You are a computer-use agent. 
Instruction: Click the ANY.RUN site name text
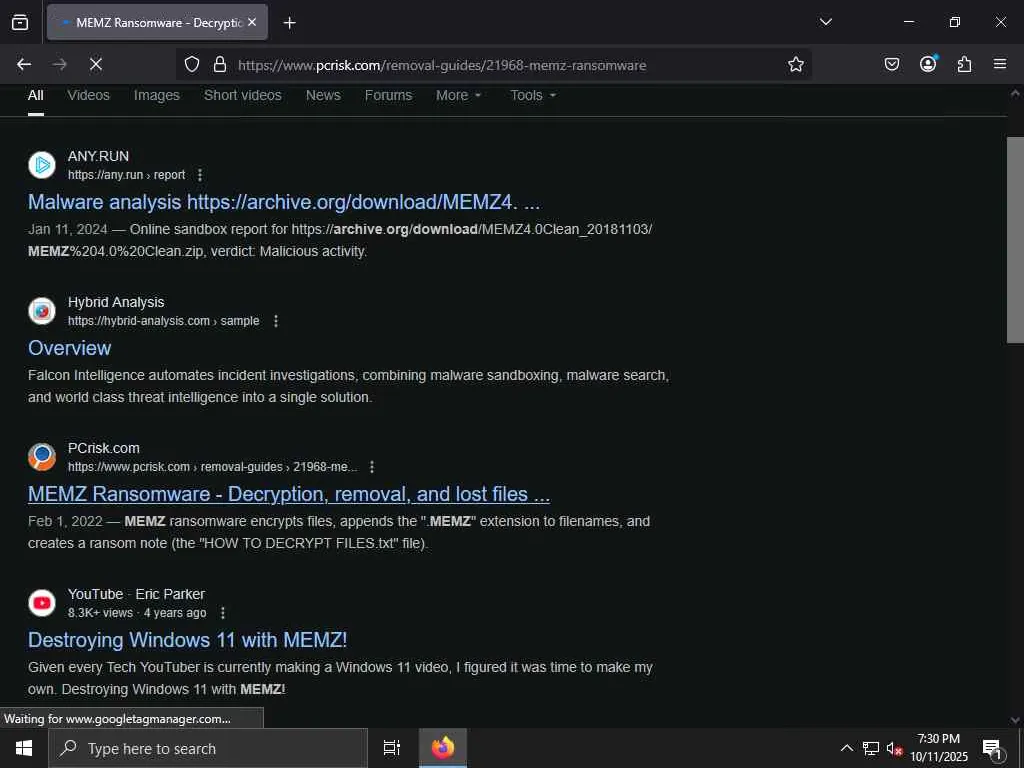[x=98, y=156]
